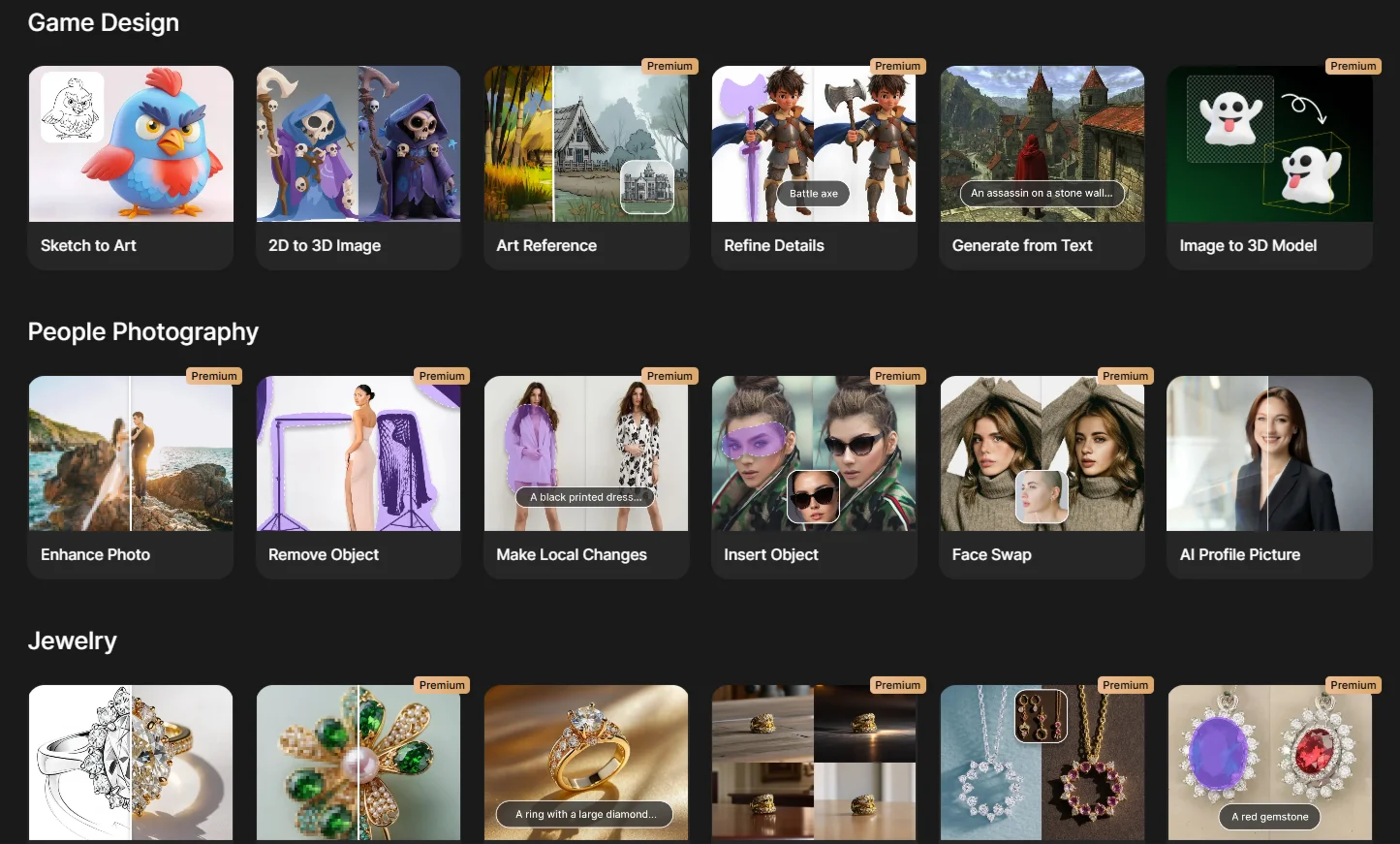Click the house sketch inset on Art Reference

click(647, 187)
